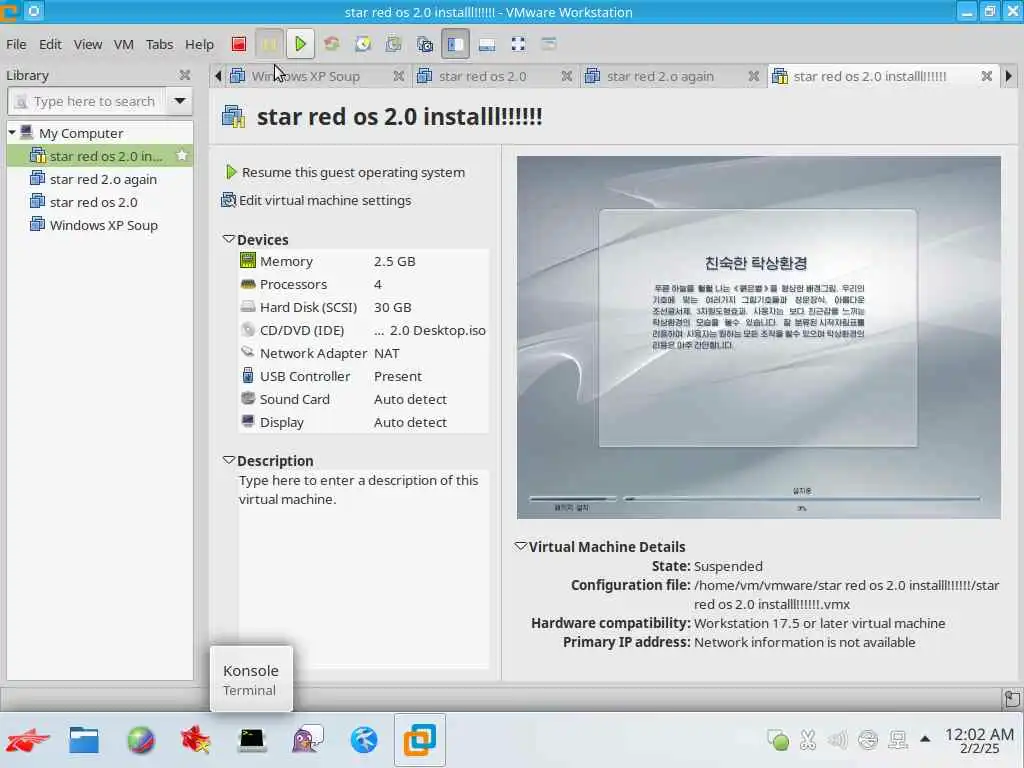
Task: Collapse the My Computer tree node
Action: (12, 133)
